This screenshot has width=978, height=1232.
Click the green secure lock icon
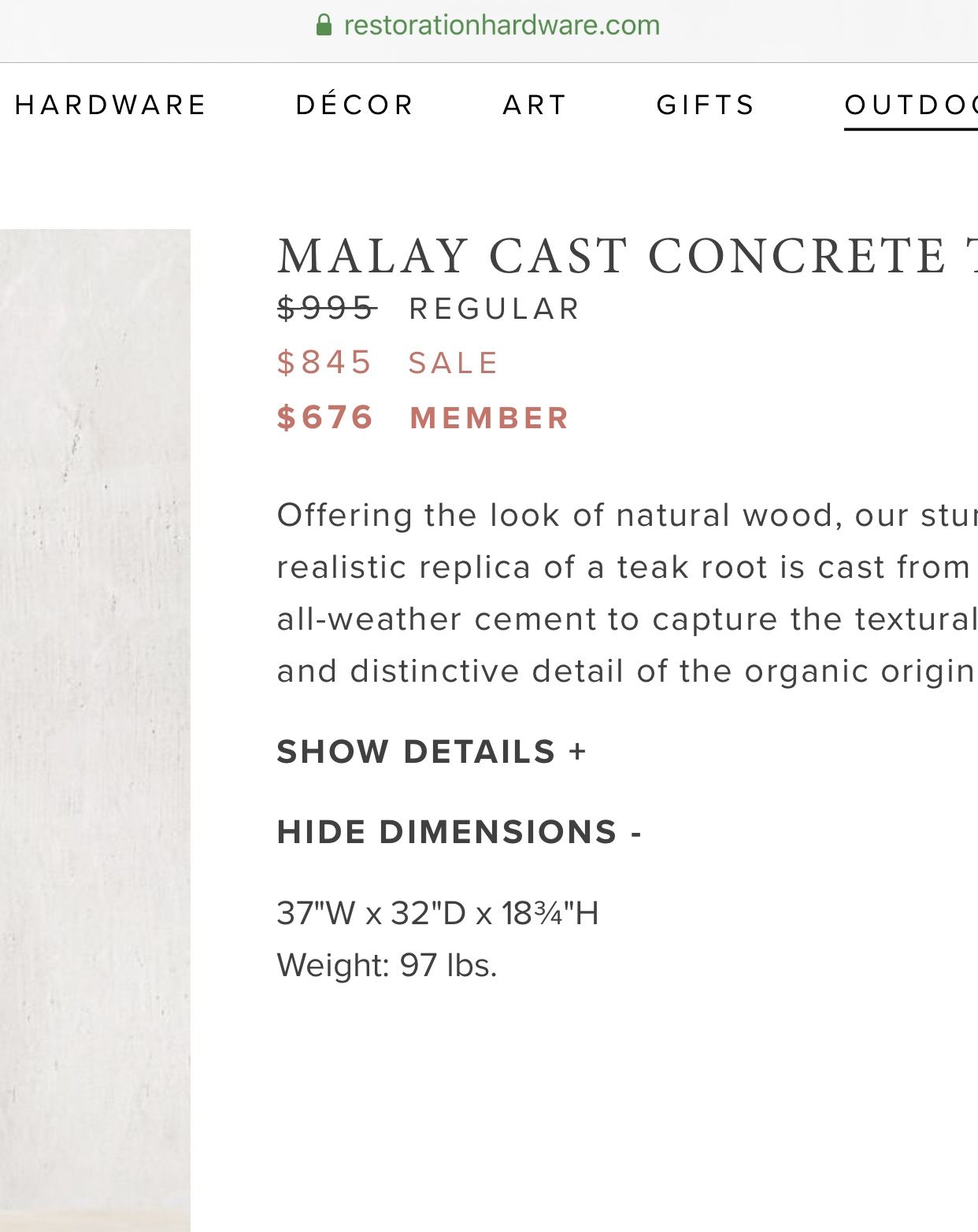tap(324, 25)
